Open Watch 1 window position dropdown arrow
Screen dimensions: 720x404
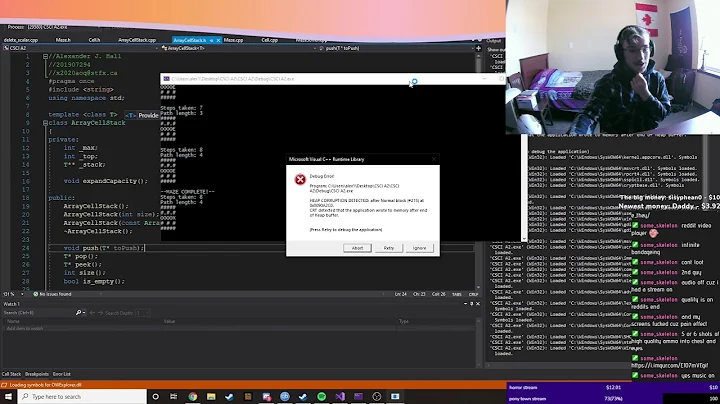465,304
